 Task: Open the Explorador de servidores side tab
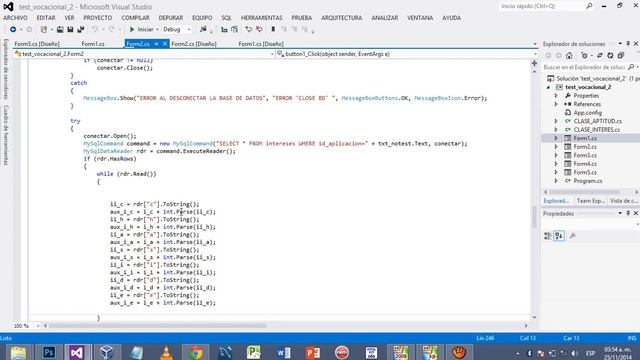[6, 69]
